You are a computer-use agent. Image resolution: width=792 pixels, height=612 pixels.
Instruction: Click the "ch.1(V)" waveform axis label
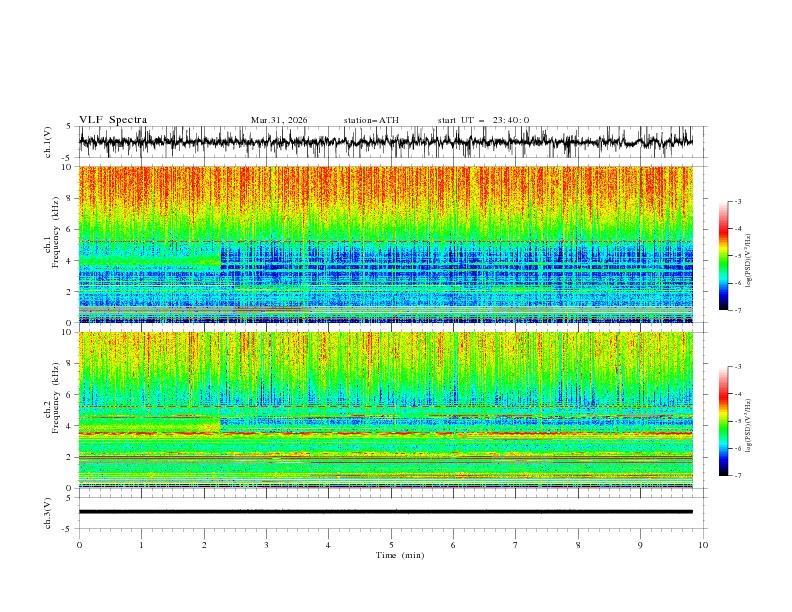pos(48,142)
